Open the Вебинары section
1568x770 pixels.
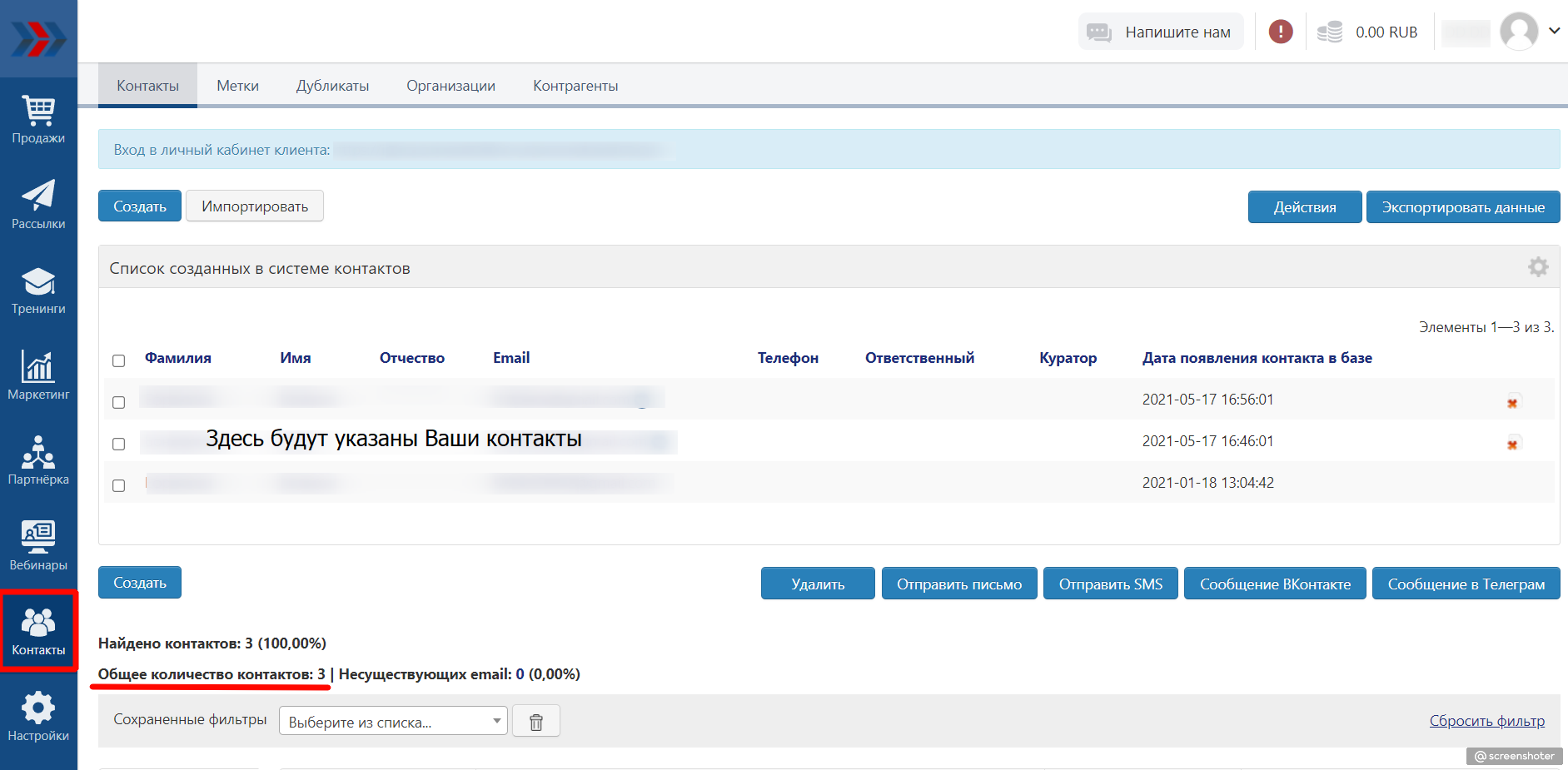pos(38,546)
